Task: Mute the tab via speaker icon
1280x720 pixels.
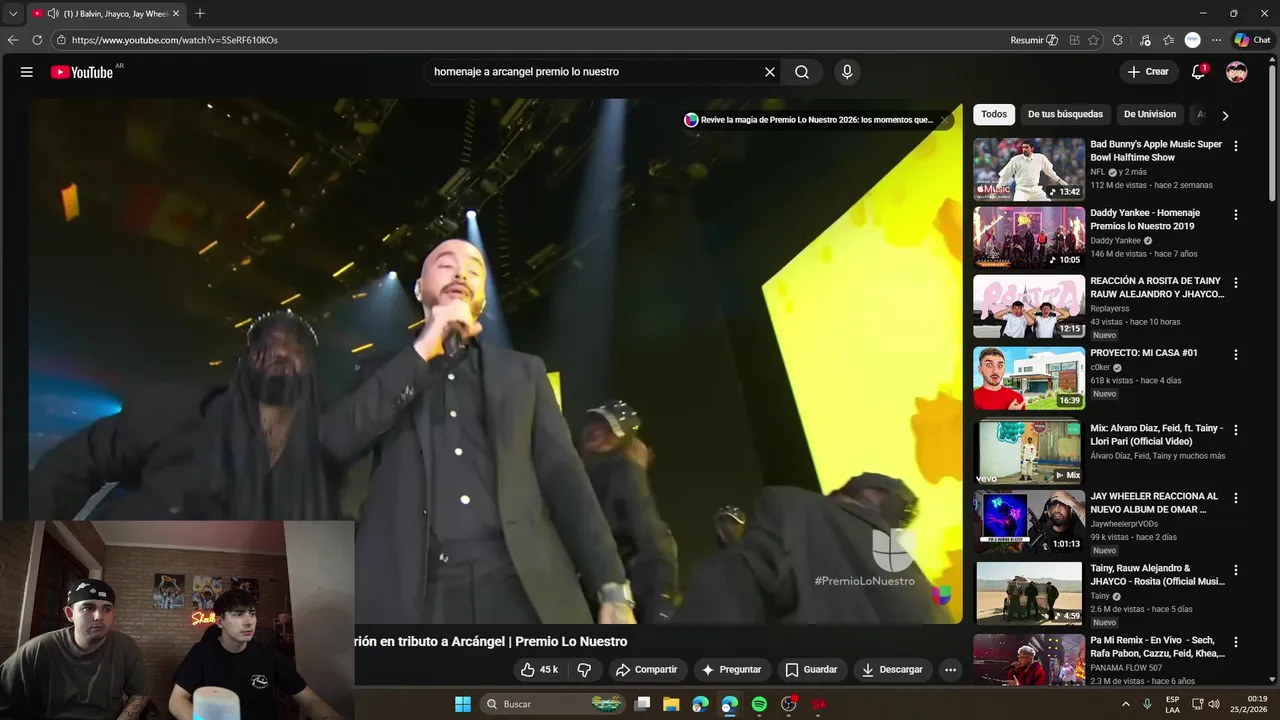Action: point(53,14)
